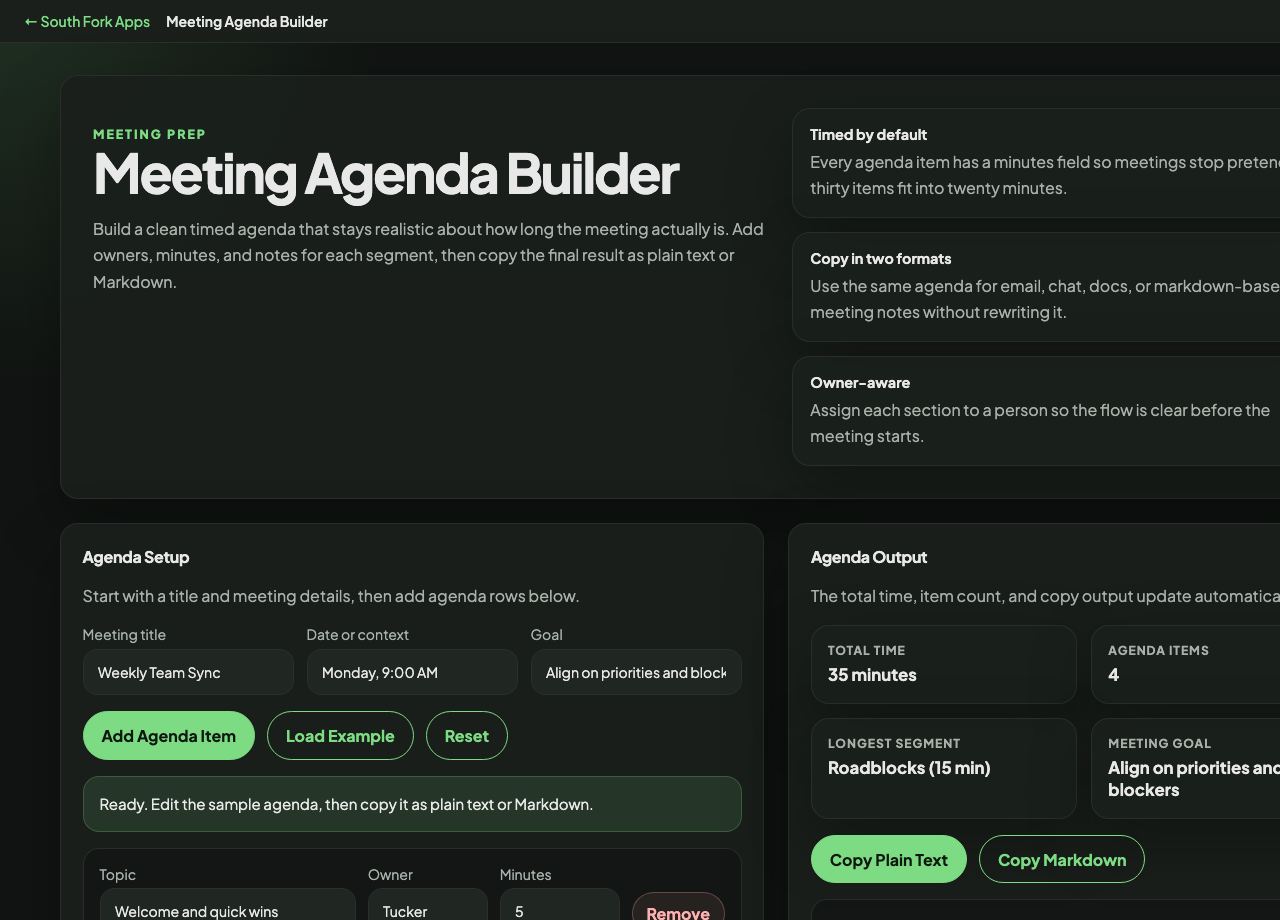Select the Total Time 35 minutes card
Image resolution: width=1280 pixels, height=920 pixels.
click(944, 664)
